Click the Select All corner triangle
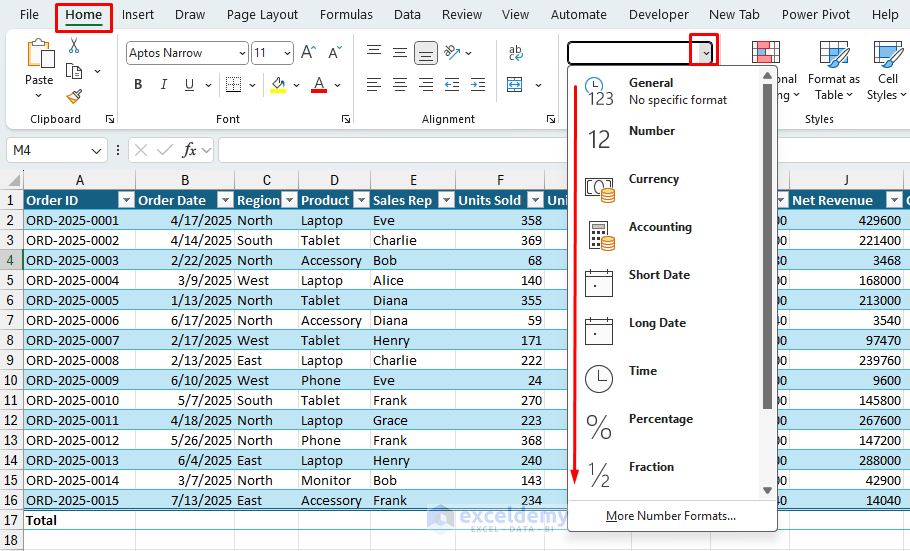The height and width of the screenshot is (551, 910). (x=14, y=179)
